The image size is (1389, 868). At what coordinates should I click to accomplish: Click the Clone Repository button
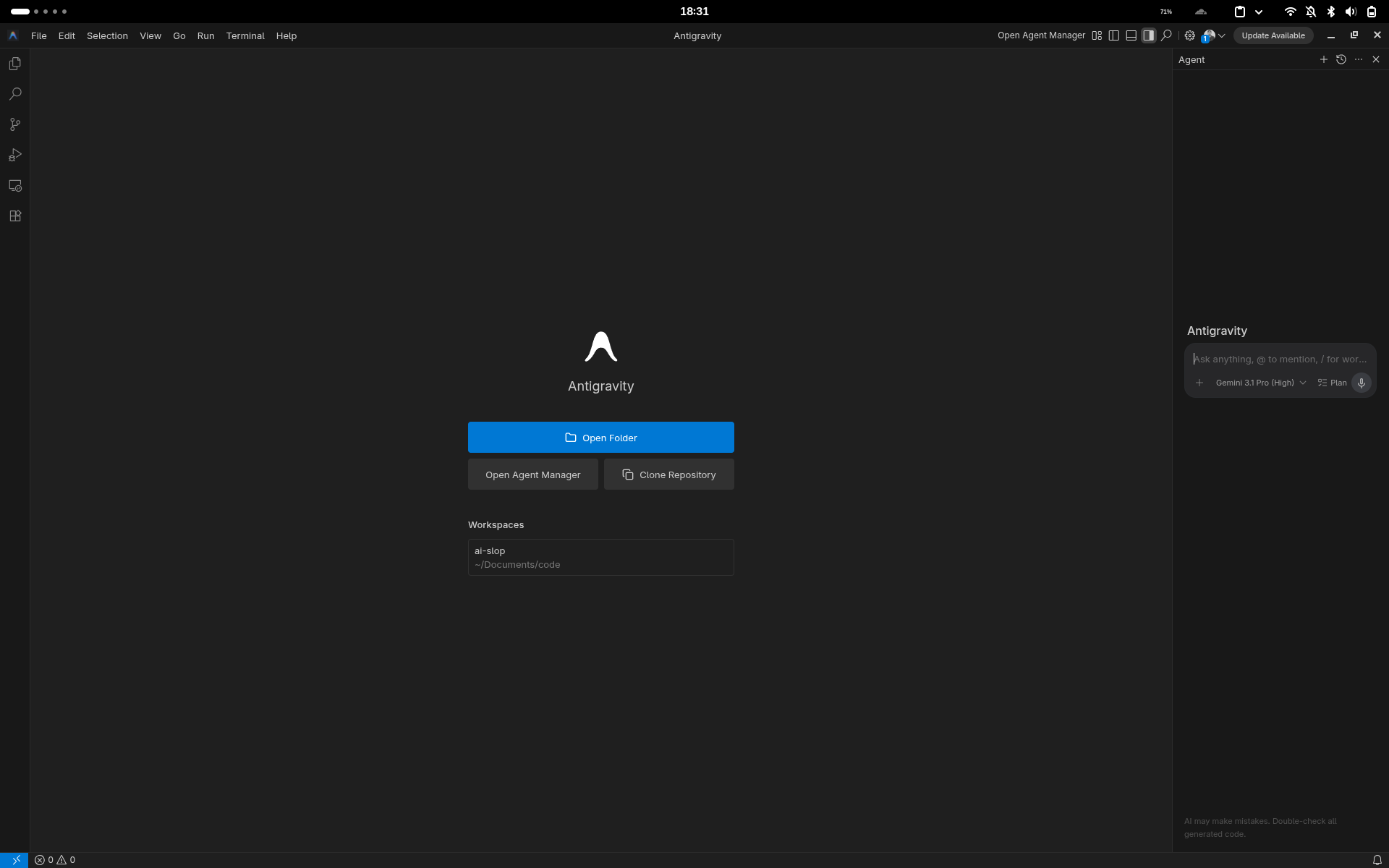point(669,475)
